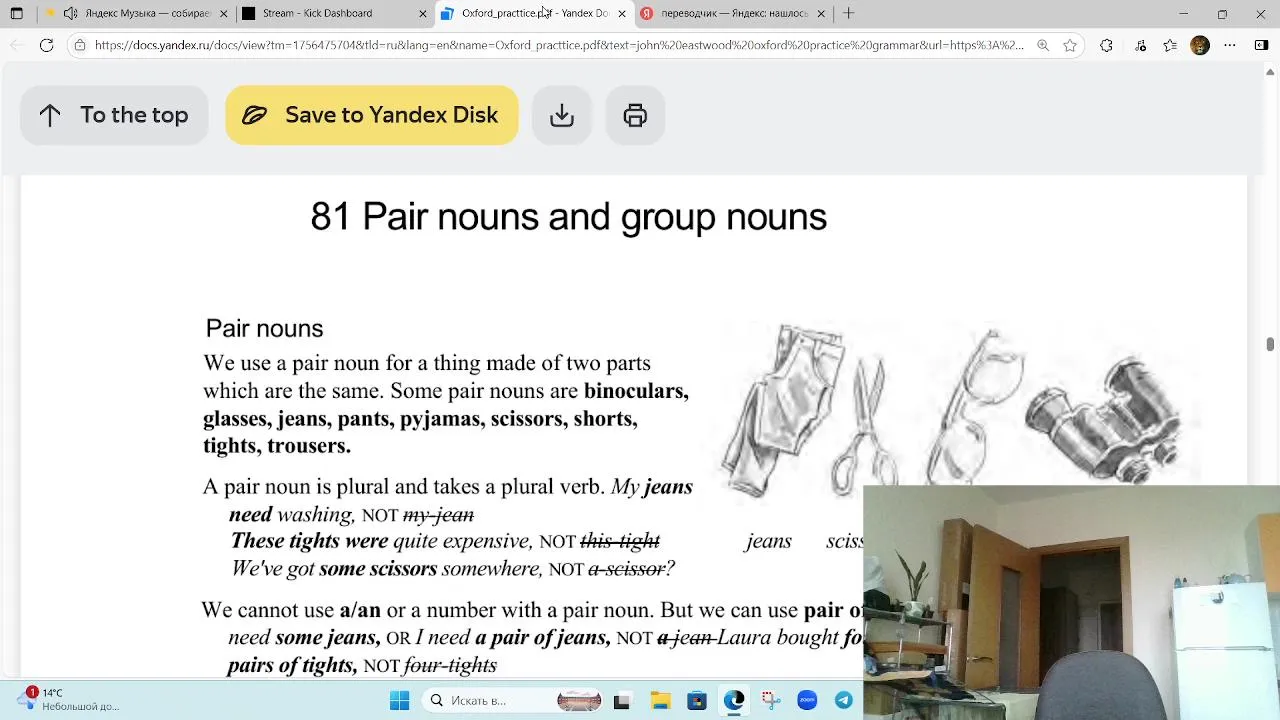The height and width of the screenshot is (720, 1280).
Task: Switch to Яндекс Музыка tab
Action: (x=137, y=13)
